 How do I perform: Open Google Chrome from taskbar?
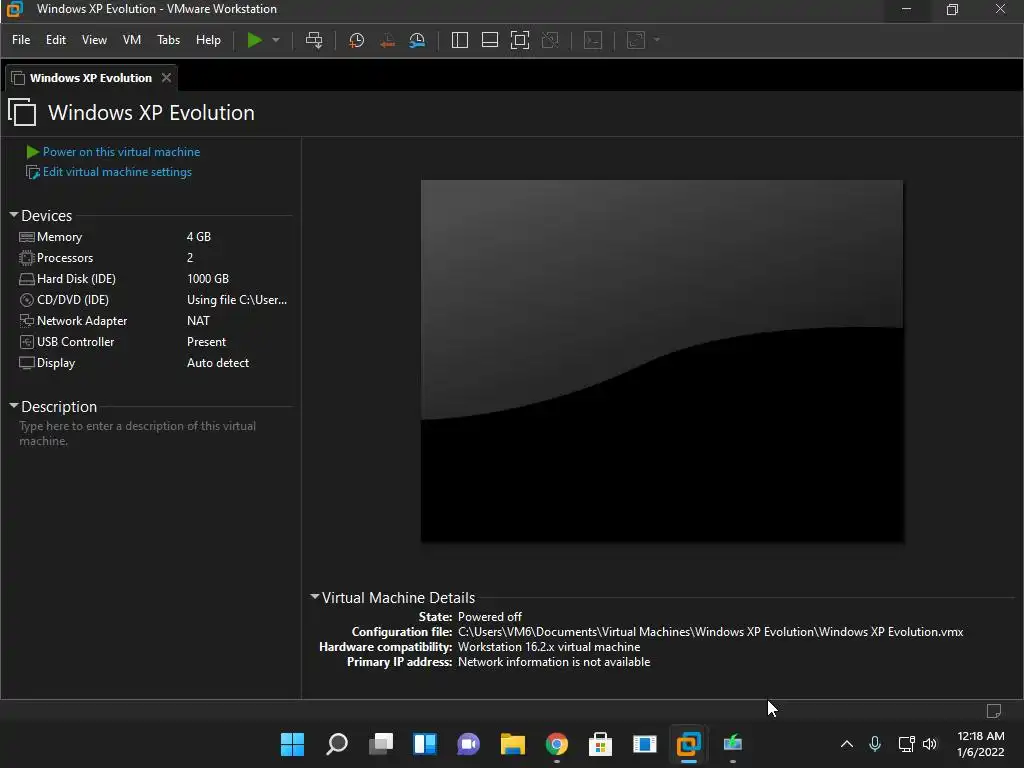(556, 744)
